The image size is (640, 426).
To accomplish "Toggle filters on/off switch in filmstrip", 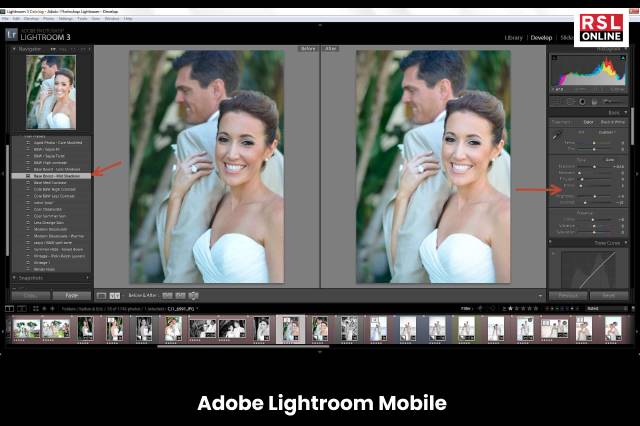I will (x=633, y=309).
